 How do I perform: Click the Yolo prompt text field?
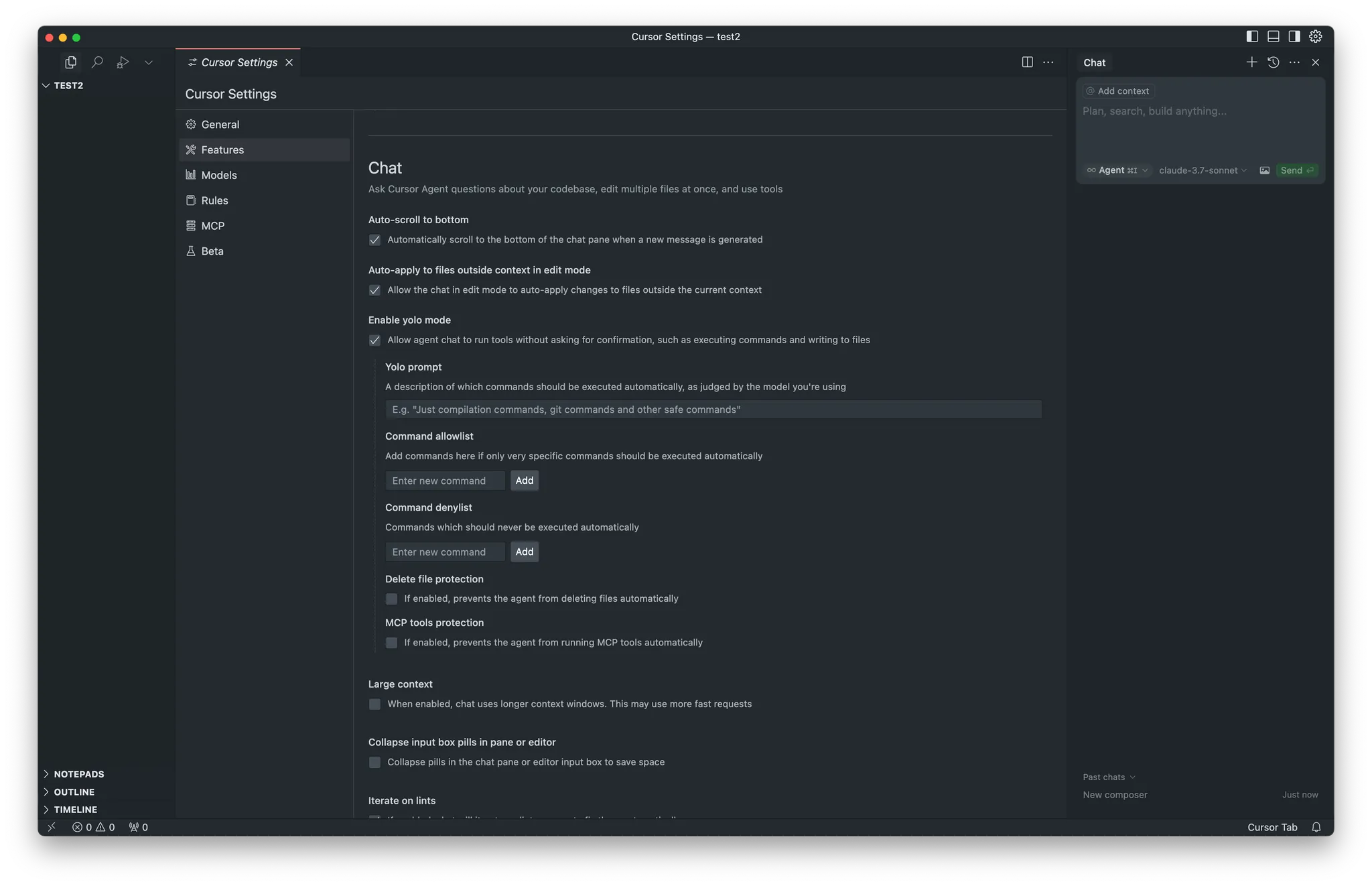(713, 409)
